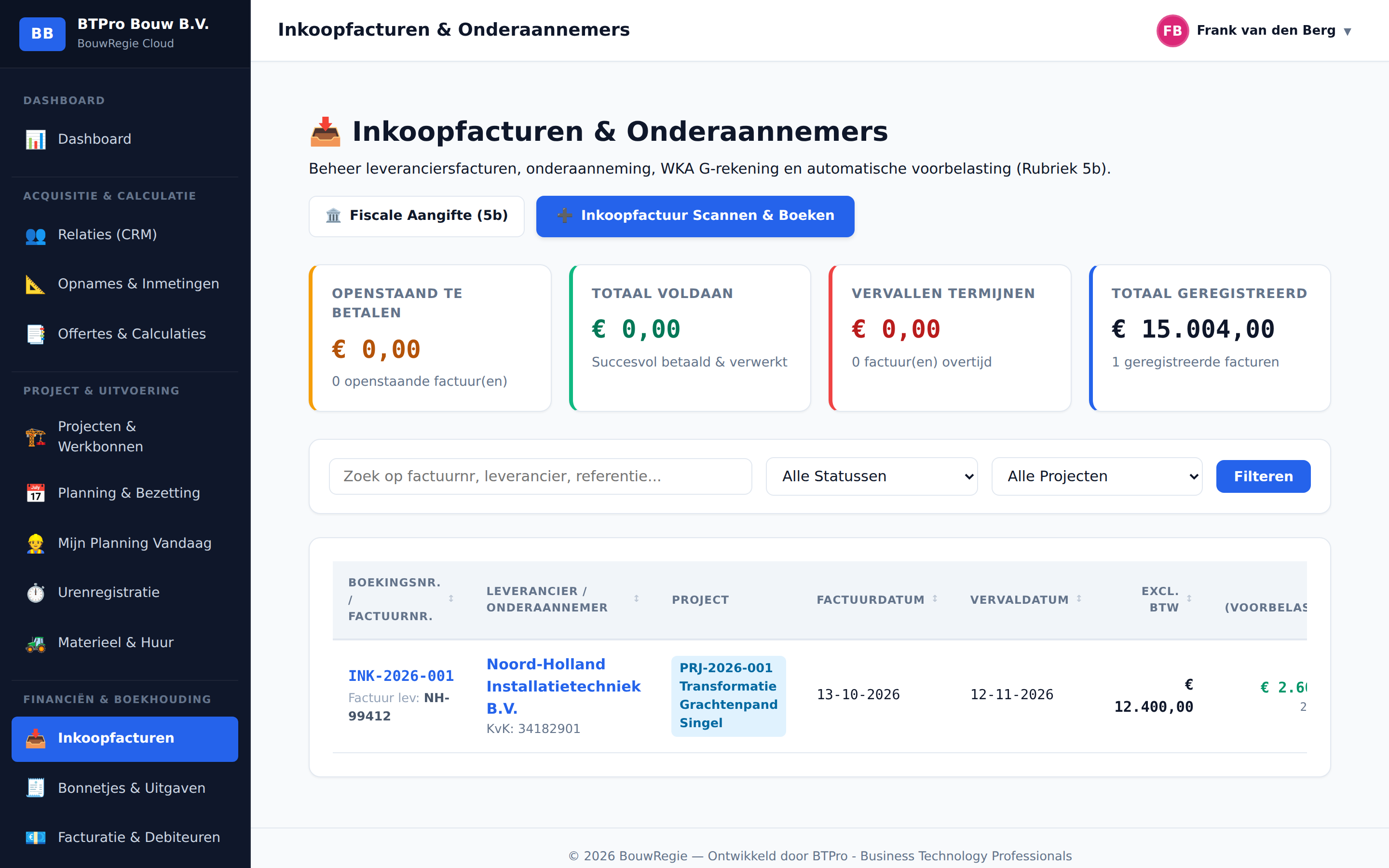Open the Alle Statussen dropdown

point(872,476)
